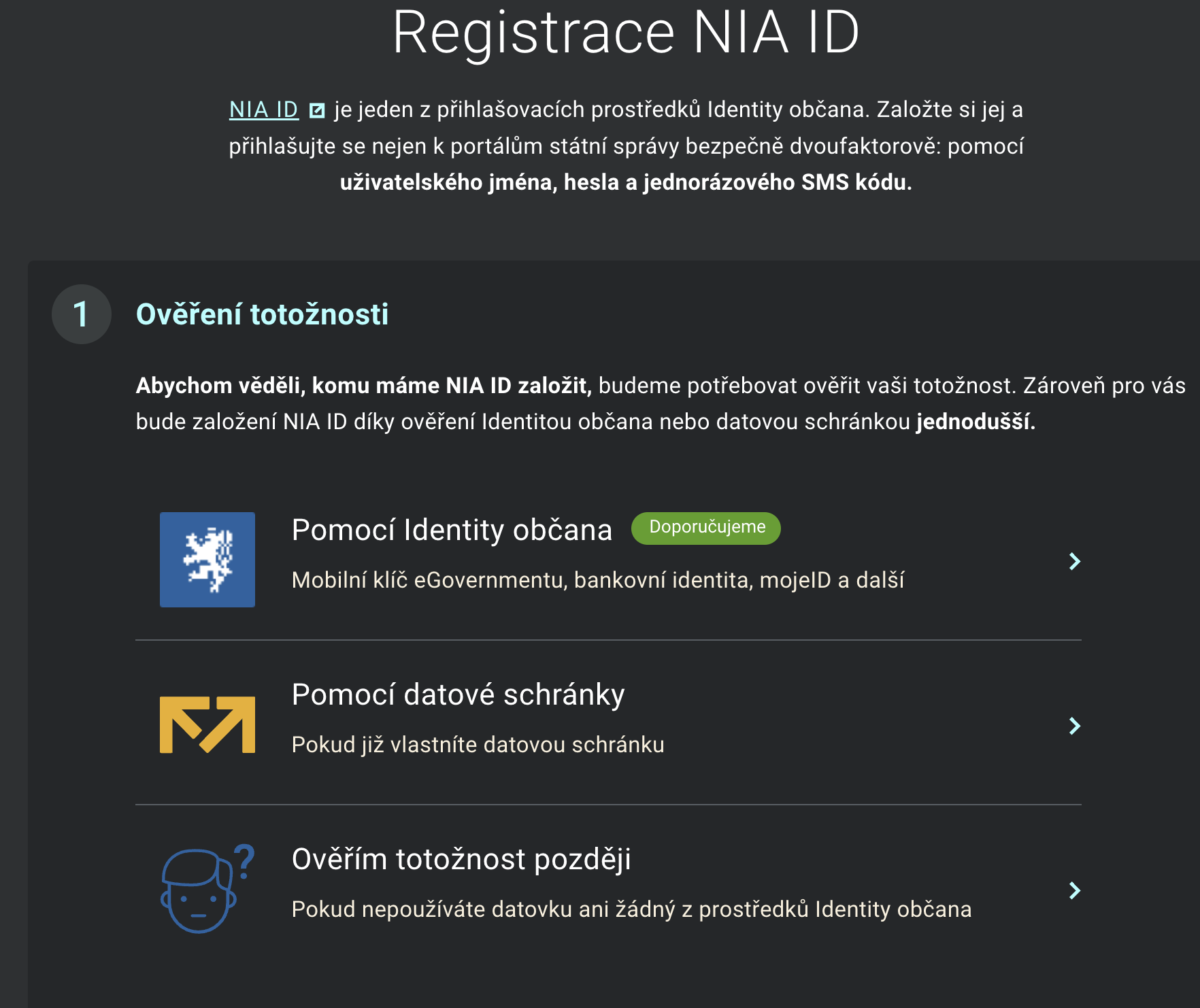The width and height of the screenshot is (1200, 1008).
Task: Select the Ověření totožnosti section heading
Action: [x=262, y=314]
